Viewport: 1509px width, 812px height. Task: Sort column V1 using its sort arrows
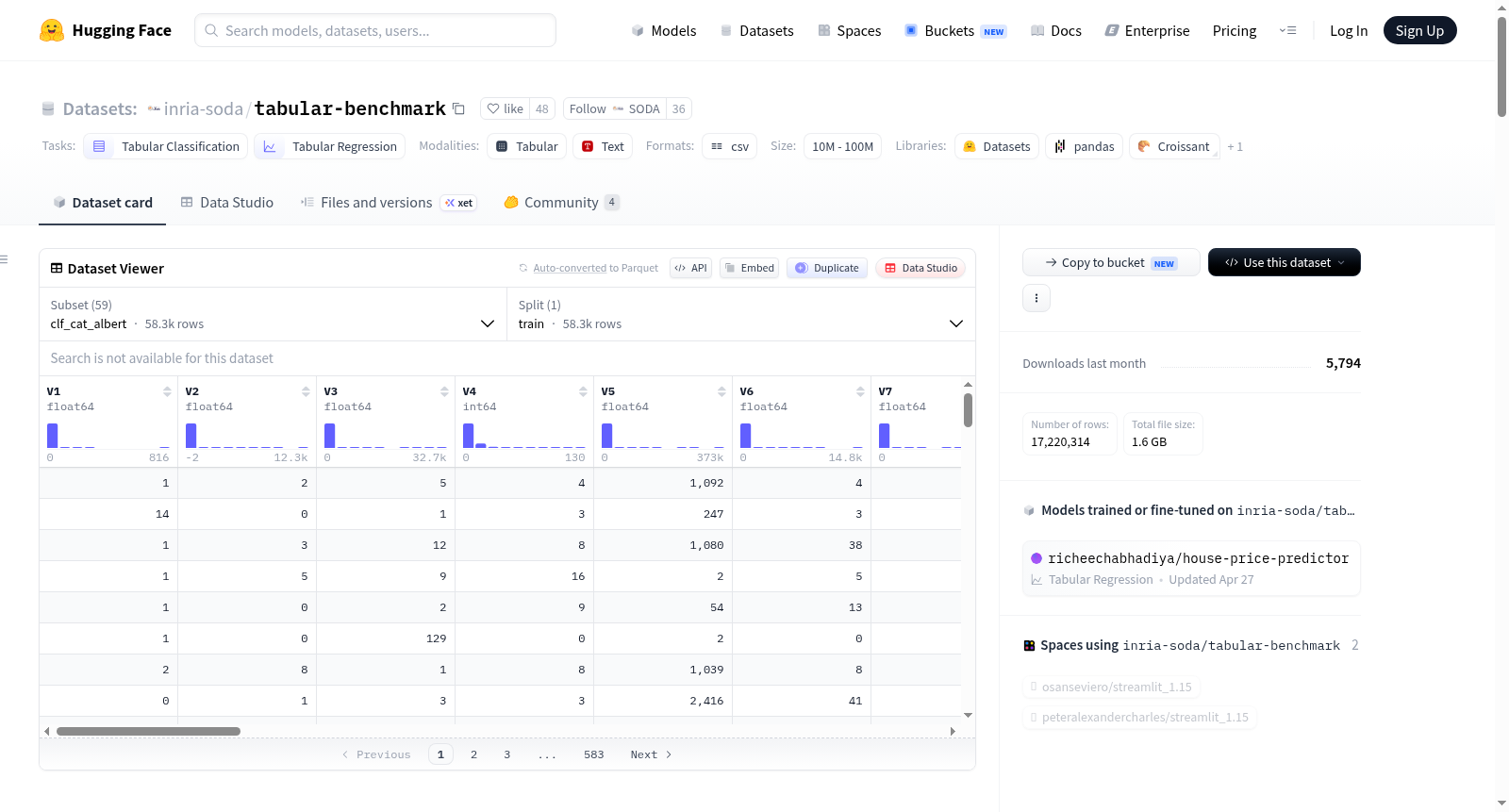tap(167, 391)
